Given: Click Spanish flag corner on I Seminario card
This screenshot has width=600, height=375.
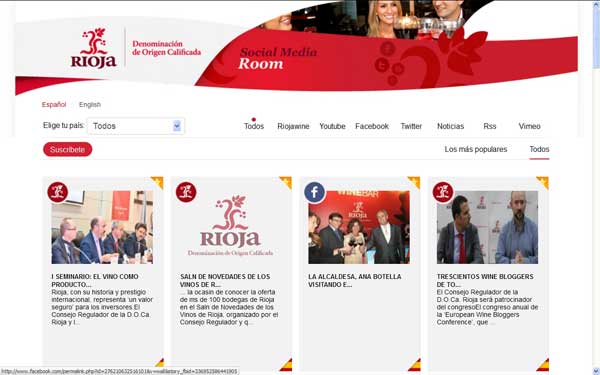Looking at the screenshot, I should (160, 363).
